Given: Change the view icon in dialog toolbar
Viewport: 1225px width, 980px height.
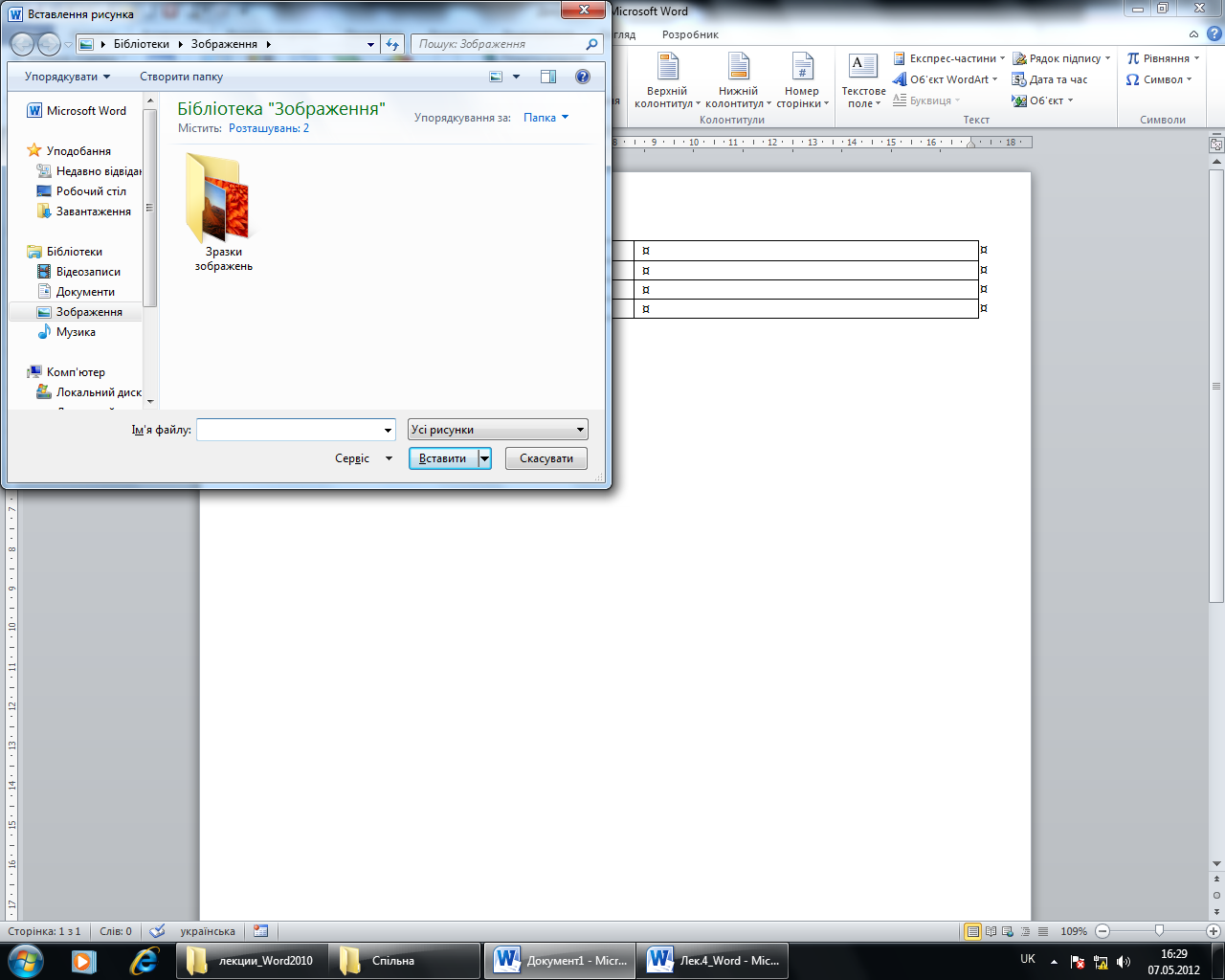Looking at the screenshot, I should (496, 77).
